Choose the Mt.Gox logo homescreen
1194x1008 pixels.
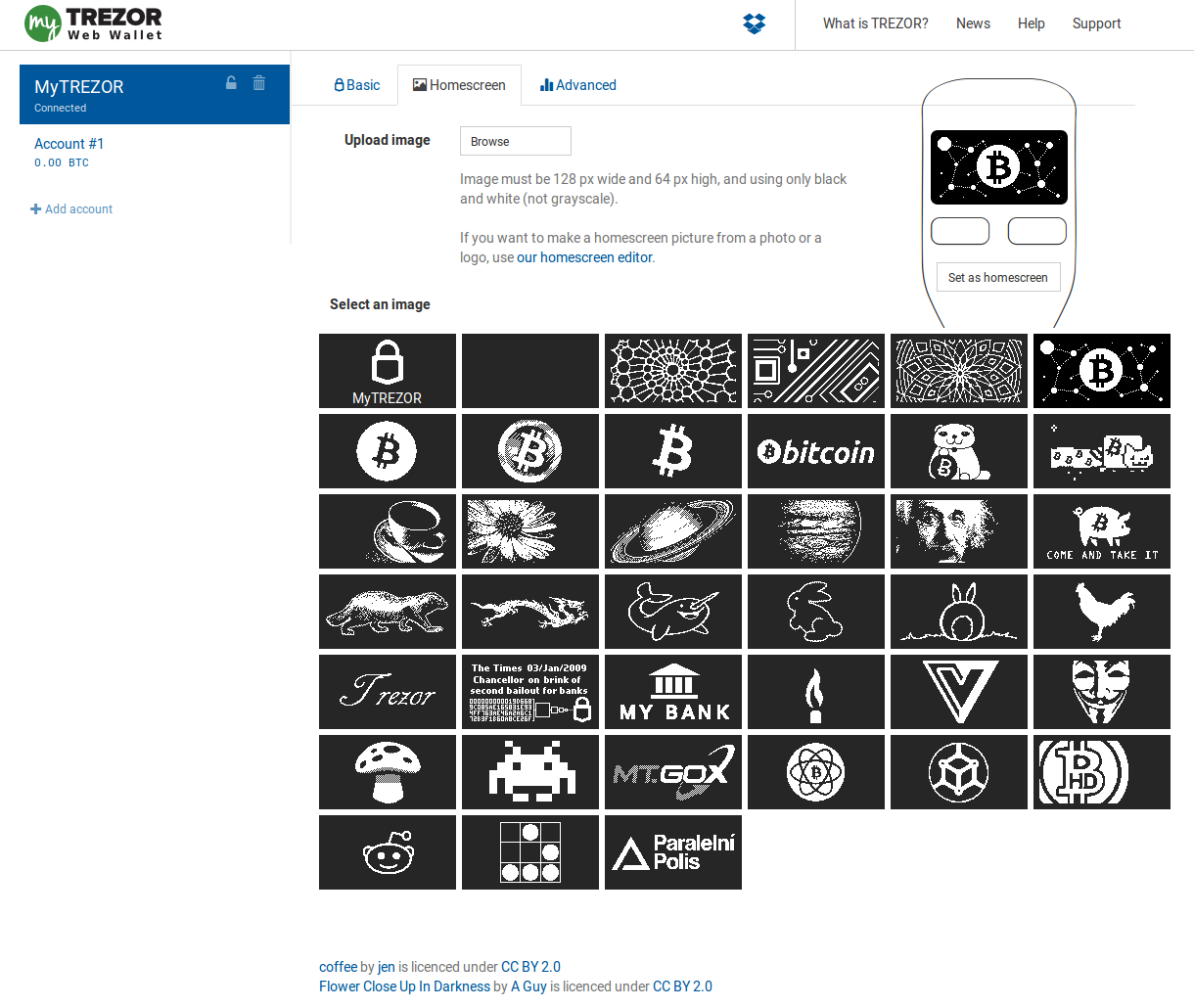tap(672, 772)
